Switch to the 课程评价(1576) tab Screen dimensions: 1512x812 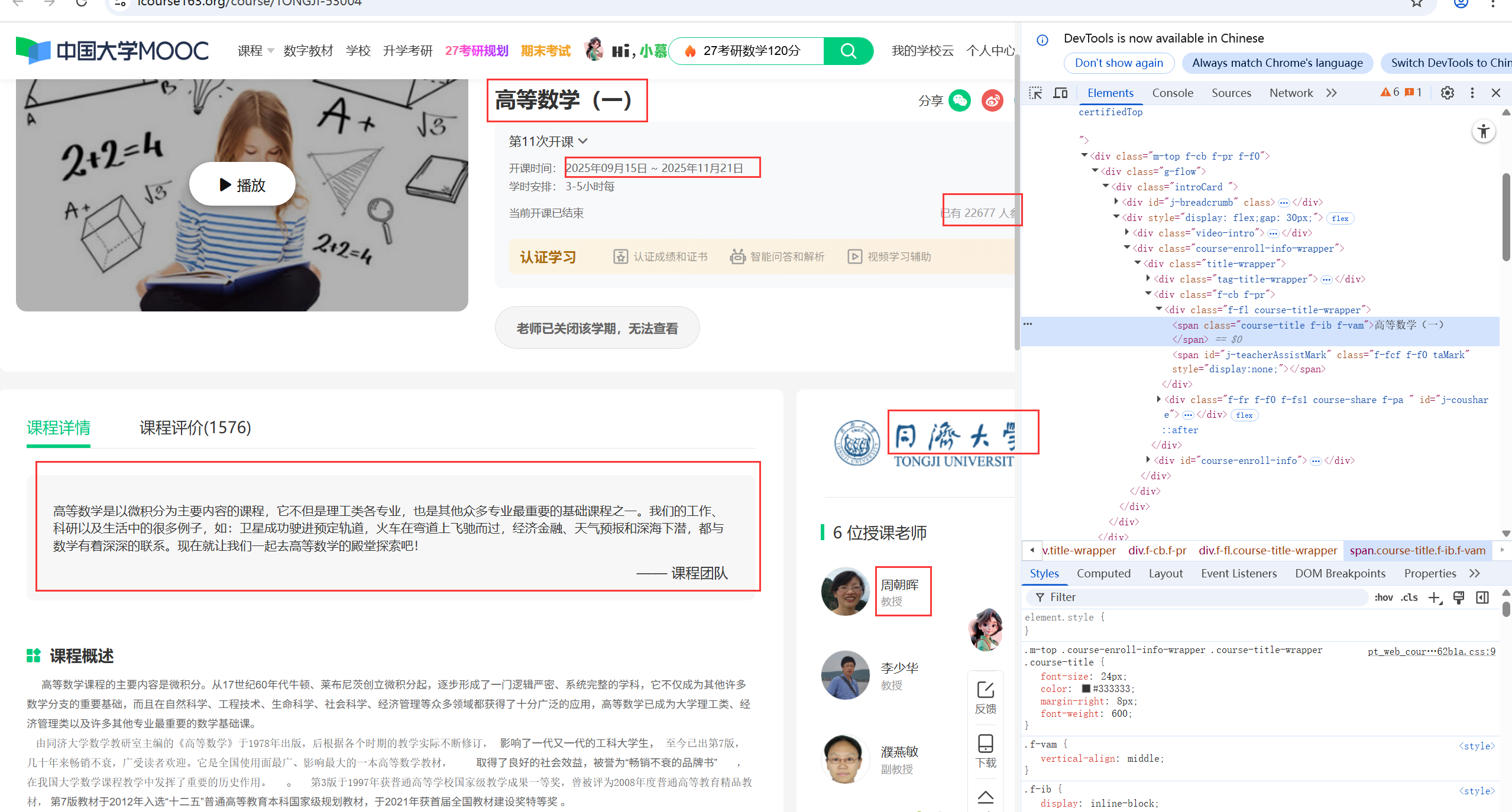[x=195, y=427]
